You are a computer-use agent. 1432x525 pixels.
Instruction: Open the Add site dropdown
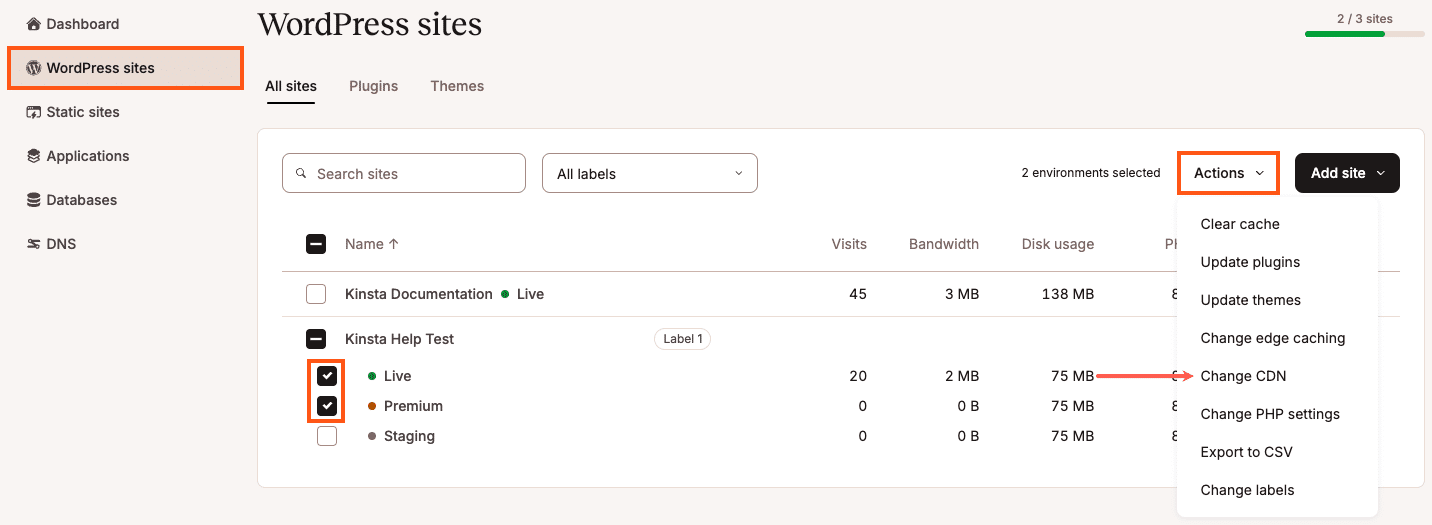(1347, 173)
